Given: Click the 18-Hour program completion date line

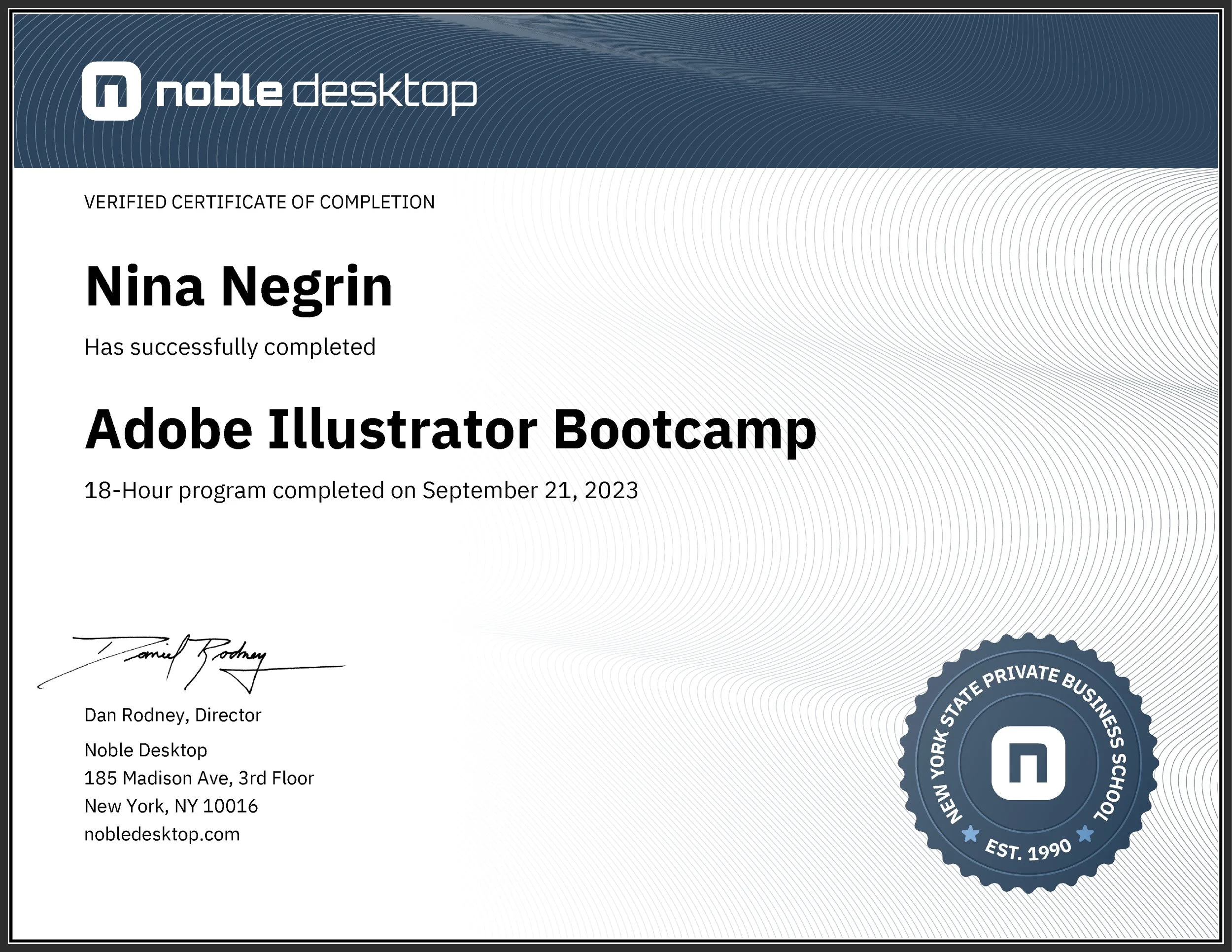Looking at the screenshot, I should pos(361,490).
